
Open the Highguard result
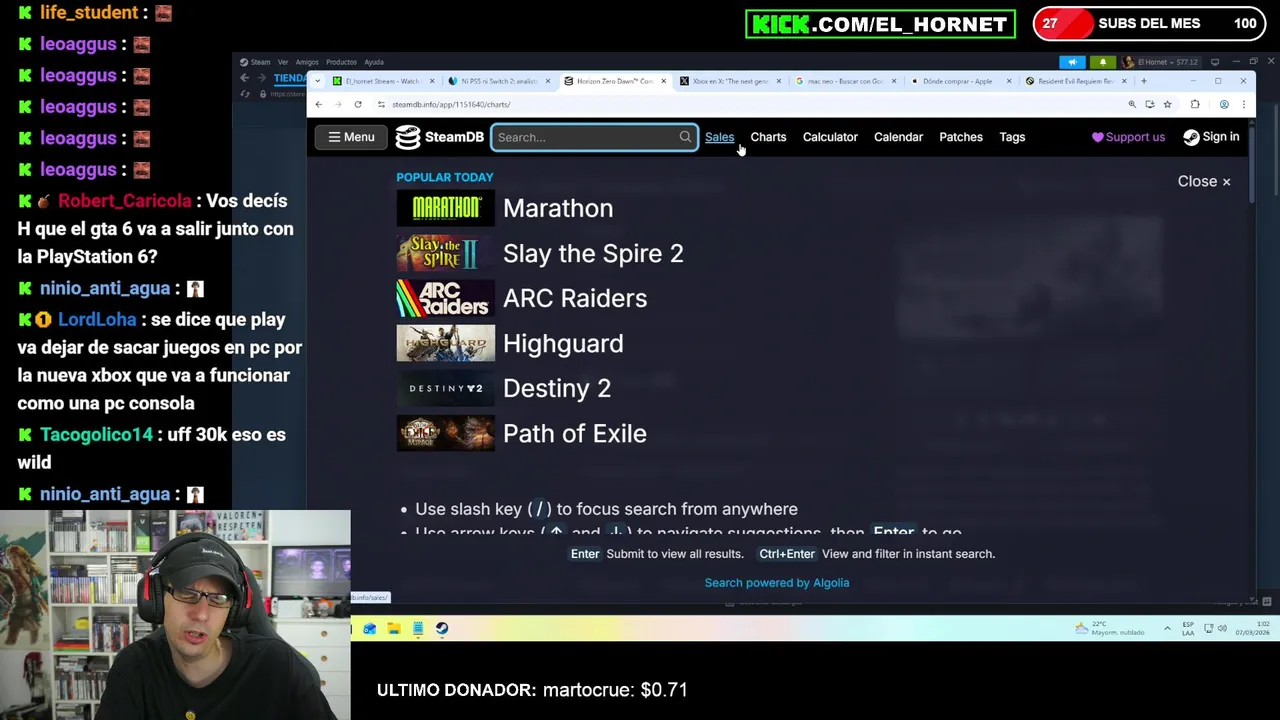pyautogui.click(x=563, y=343)
